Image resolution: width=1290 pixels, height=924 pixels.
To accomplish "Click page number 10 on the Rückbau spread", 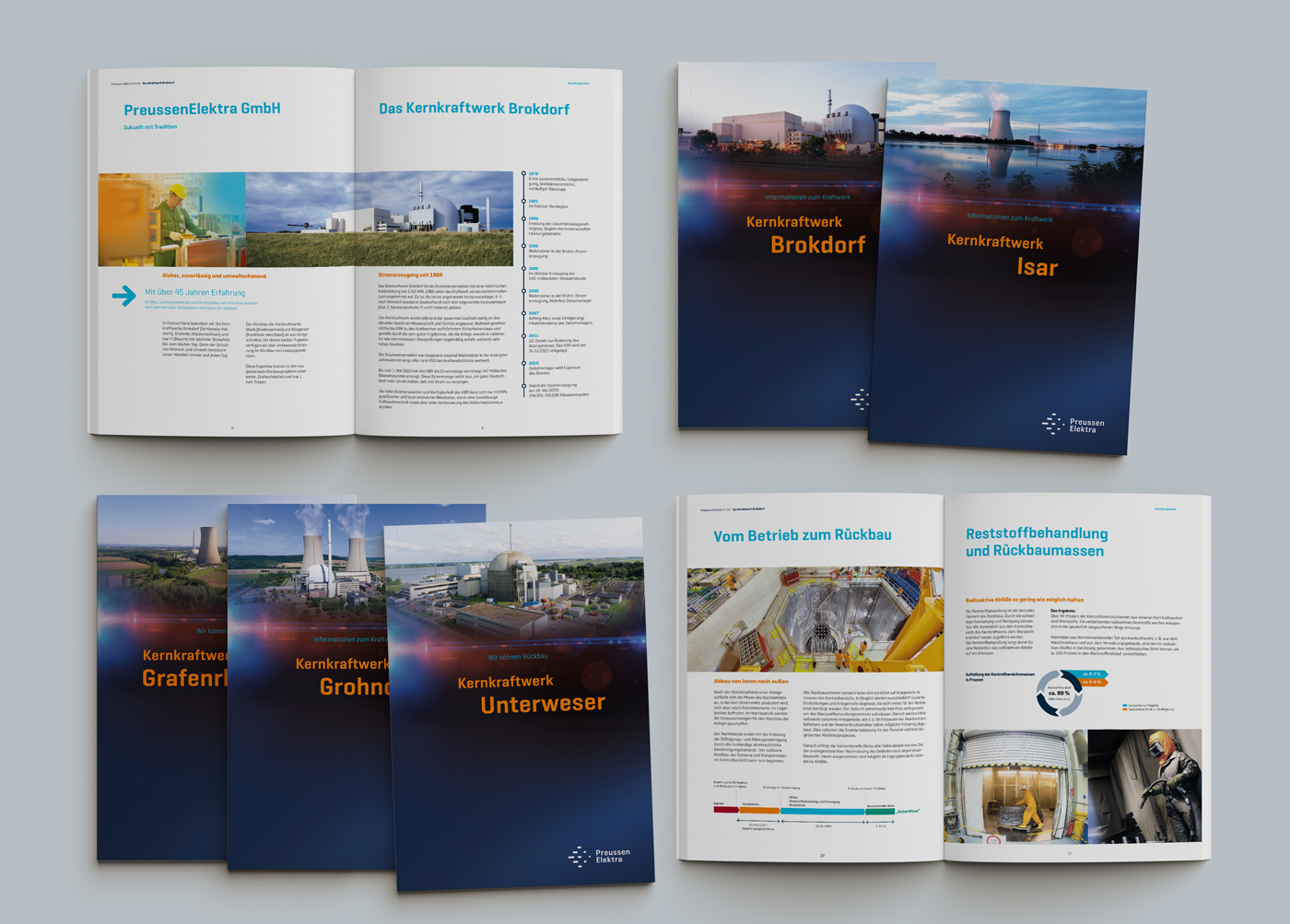I will click(x=823, y=855).
